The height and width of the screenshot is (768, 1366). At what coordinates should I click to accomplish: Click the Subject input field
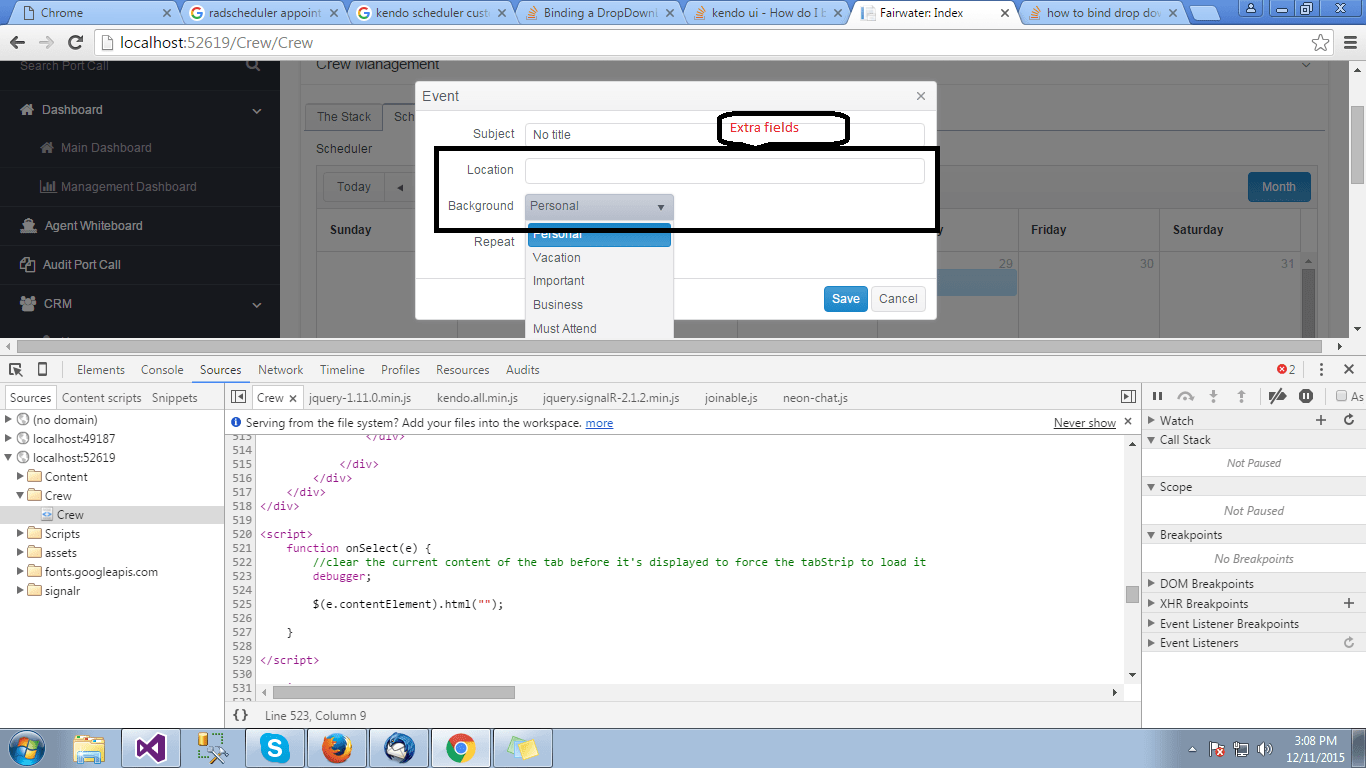click(724, 133)
